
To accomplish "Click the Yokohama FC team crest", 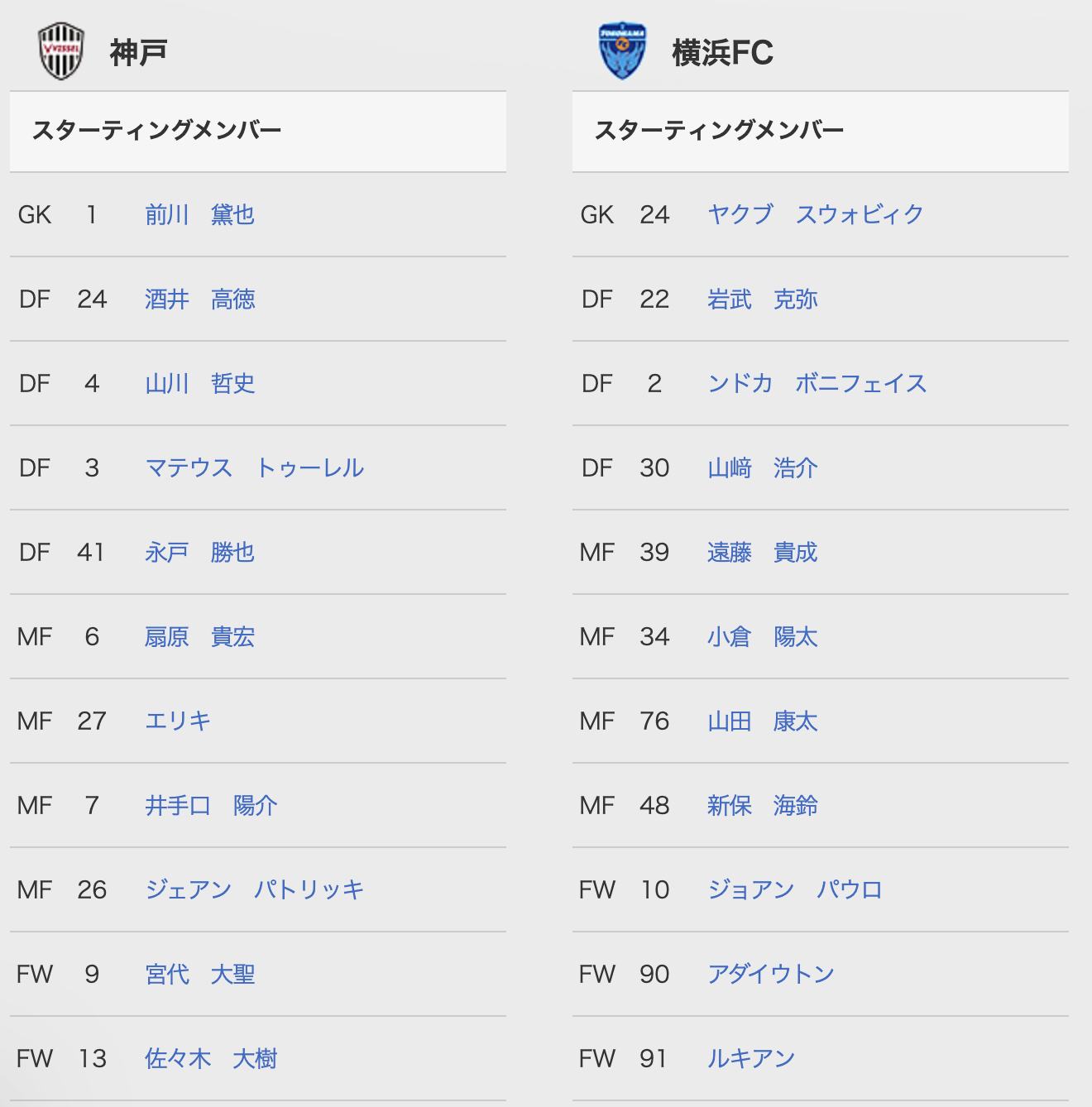I will (622, 51).
